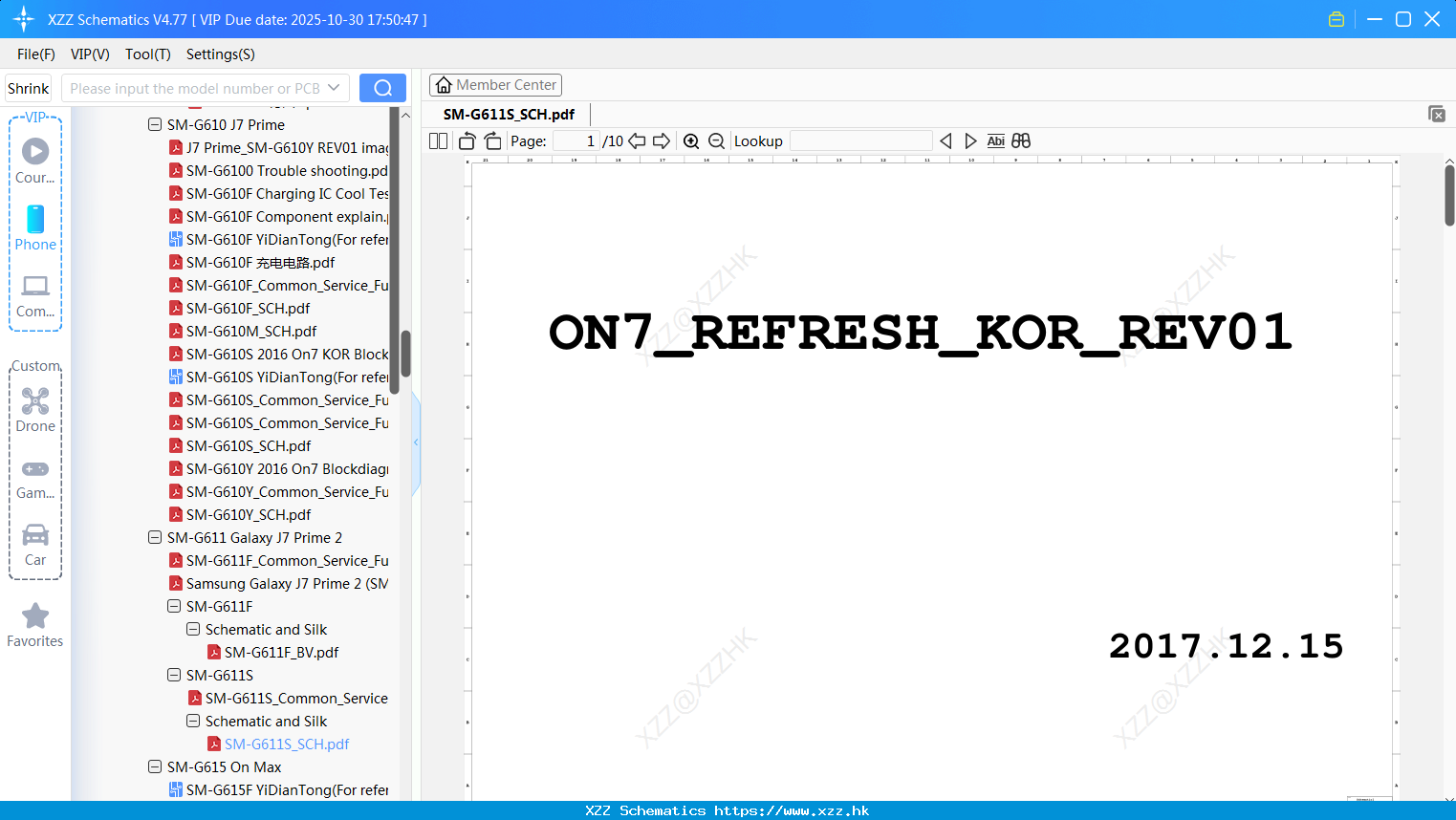Open the Courses section in the sidebar

coord(35,161)
